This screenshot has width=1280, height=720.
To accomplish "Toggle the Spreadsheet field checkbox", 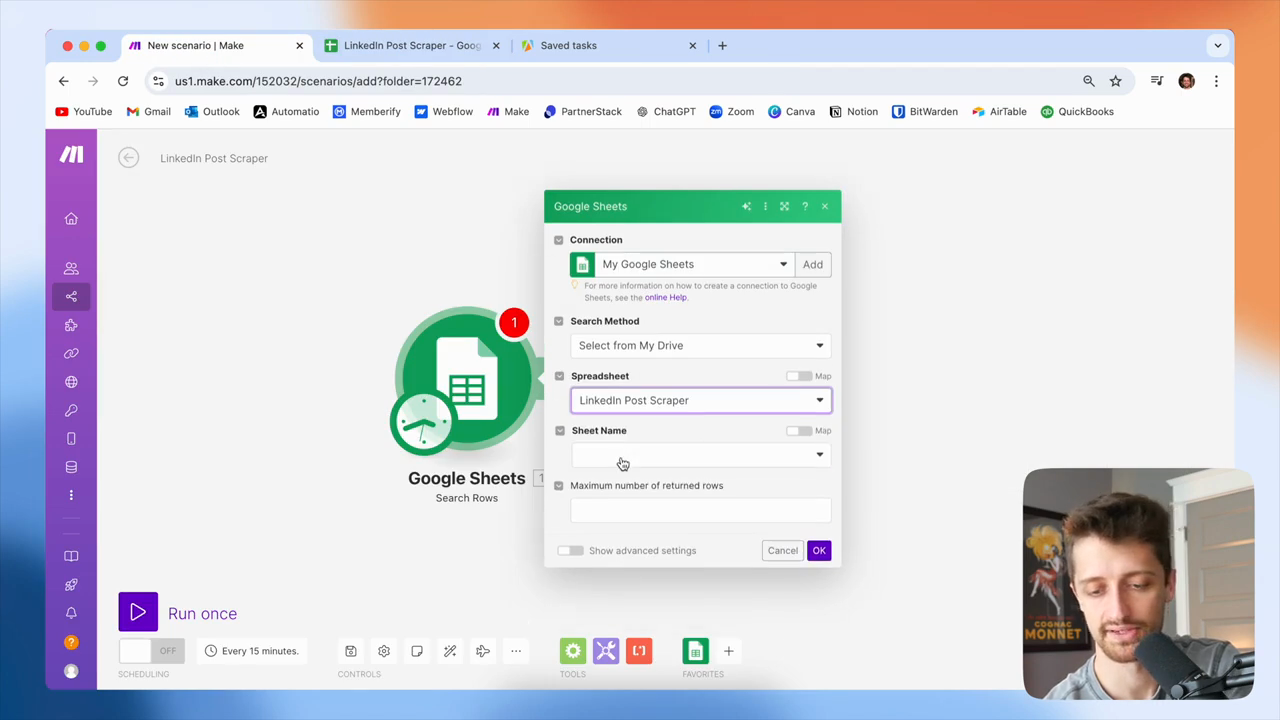I will tap(559, 376).
